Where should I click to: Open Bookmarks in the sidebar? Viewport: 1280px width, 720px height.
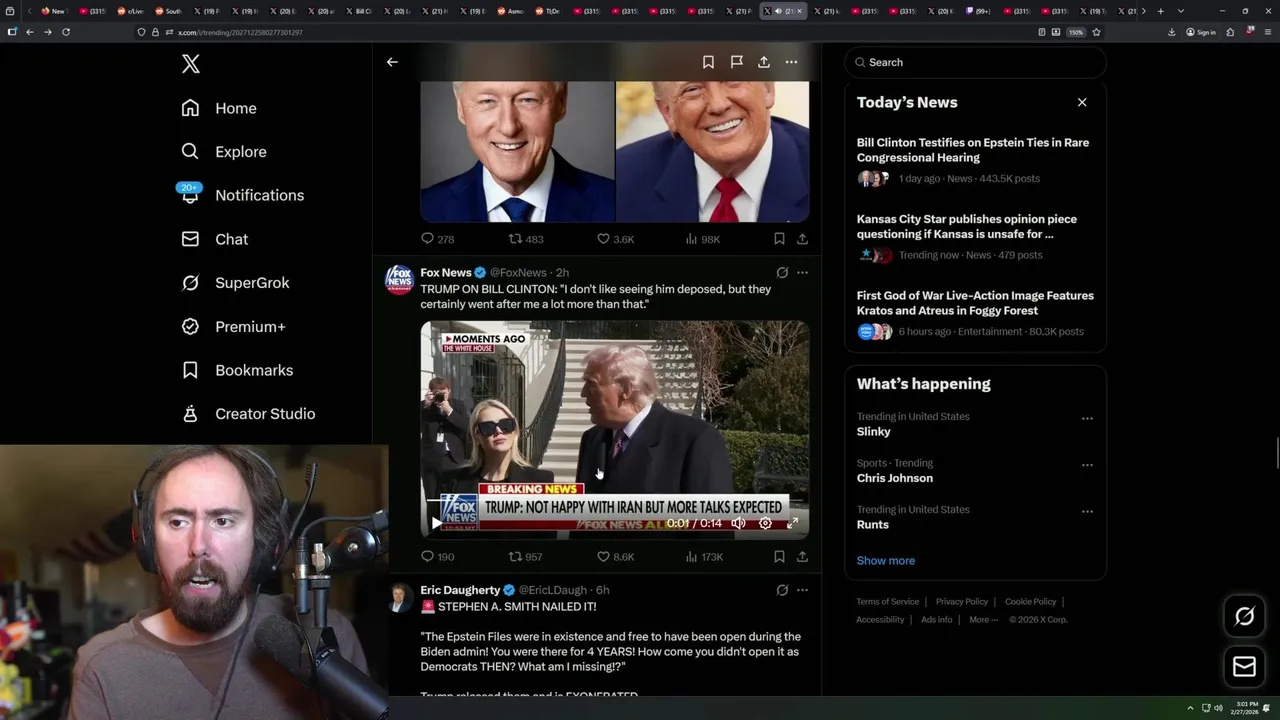pos(237,370)
